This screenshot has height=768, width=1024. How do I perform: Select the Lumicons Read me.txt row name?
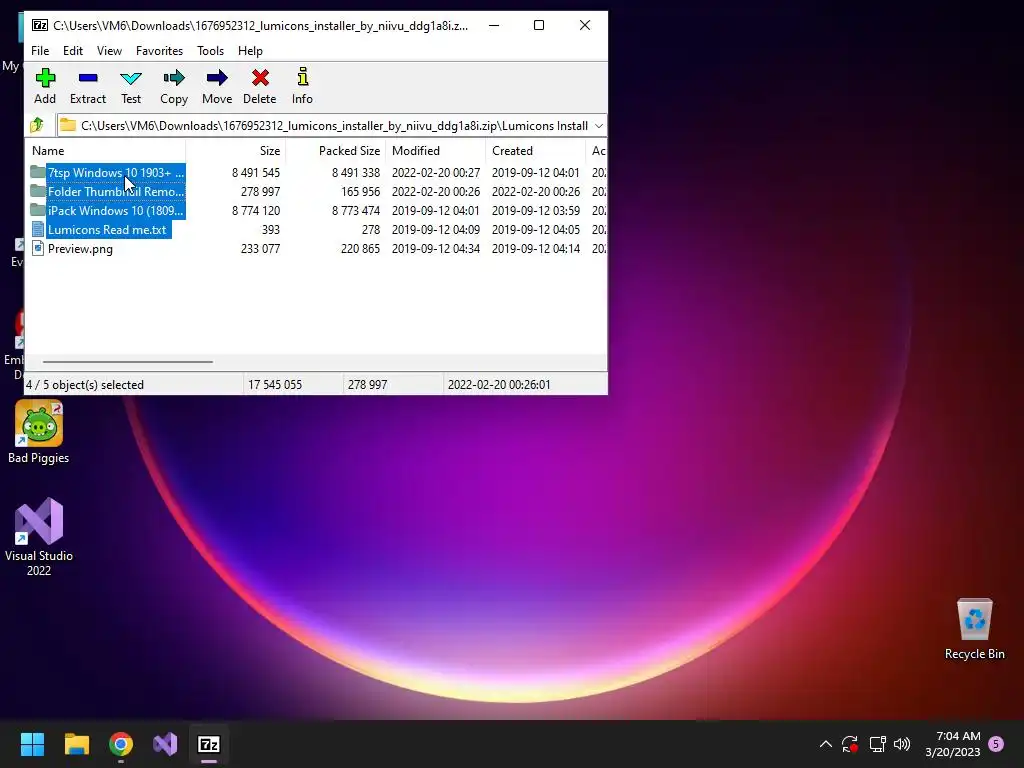(107, 230)
